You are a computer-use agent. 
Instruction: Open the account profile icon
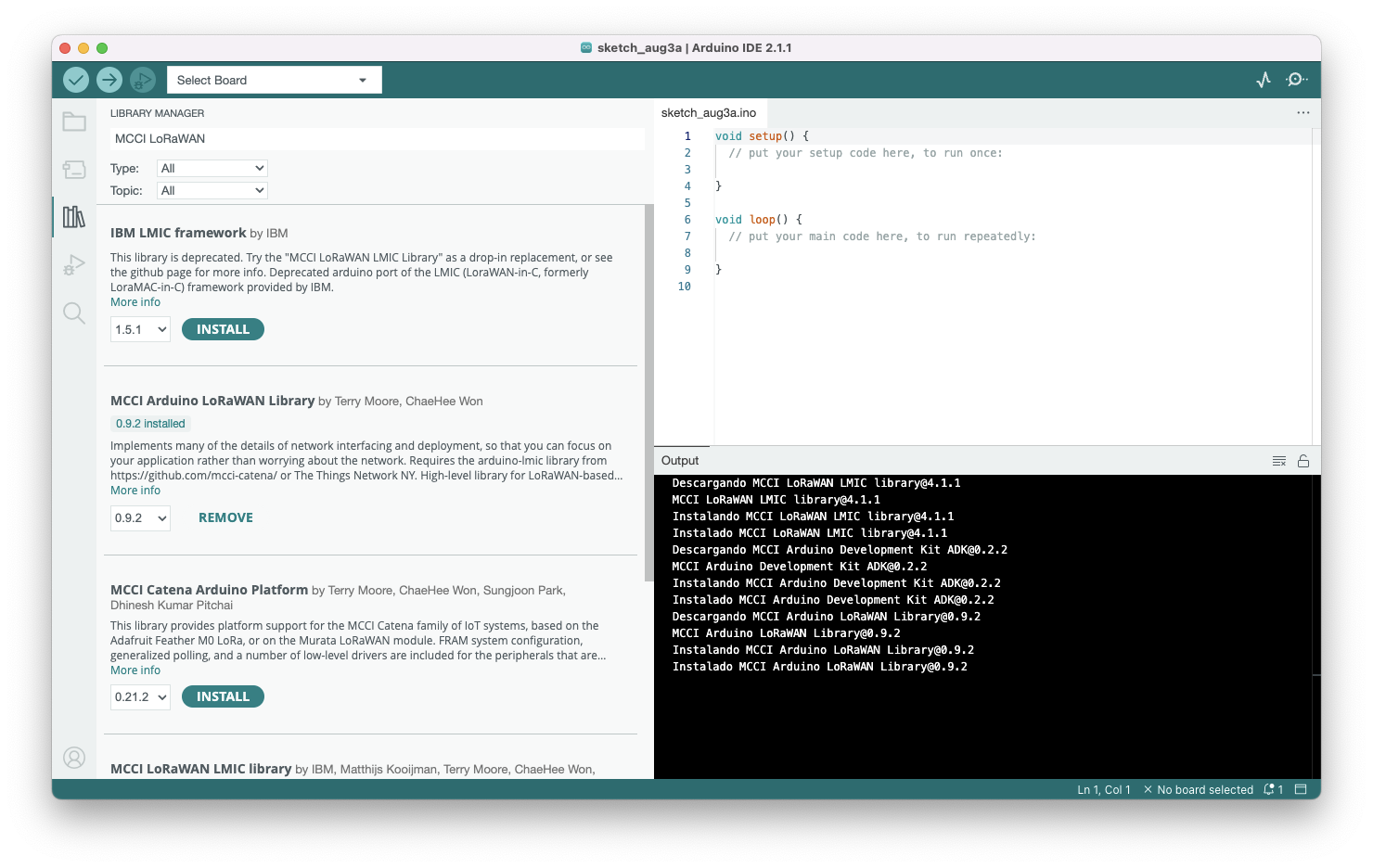(74, 758)
